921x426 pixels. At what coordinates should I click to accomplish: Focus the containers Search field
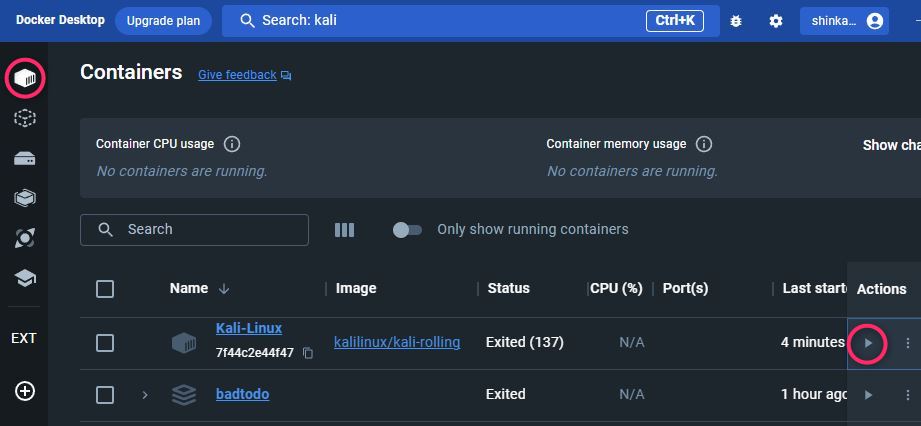(x=194, y=230)
